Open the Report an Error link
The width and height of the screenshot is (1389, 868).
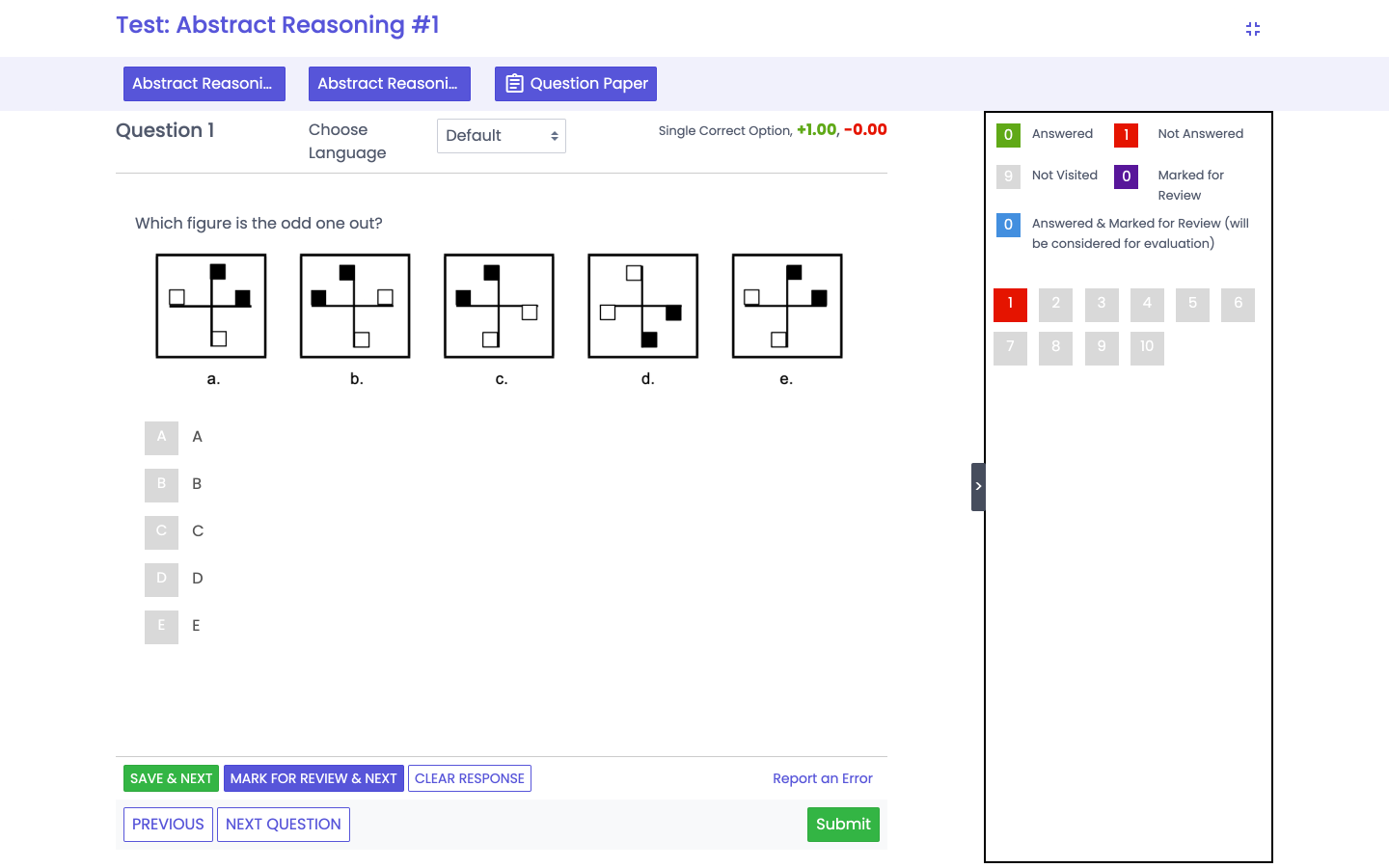[x=822, y=778]
